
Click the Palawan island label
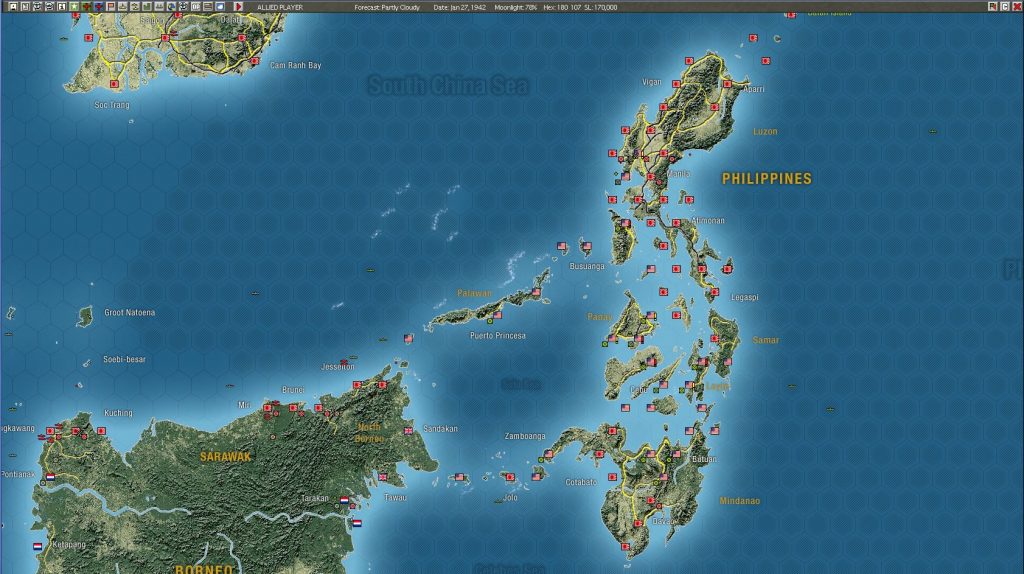(x=474, y=293)
